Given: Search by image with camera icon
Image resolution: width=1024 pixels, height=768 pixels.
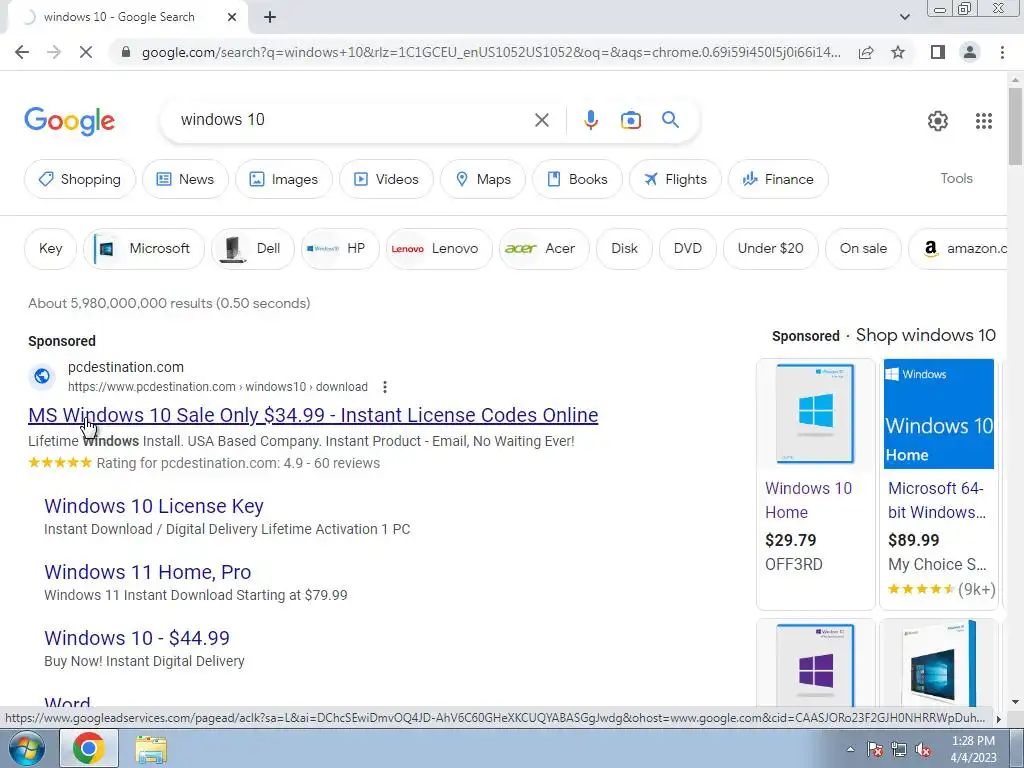Looking at the screenshot, I should tap(631, 120).
